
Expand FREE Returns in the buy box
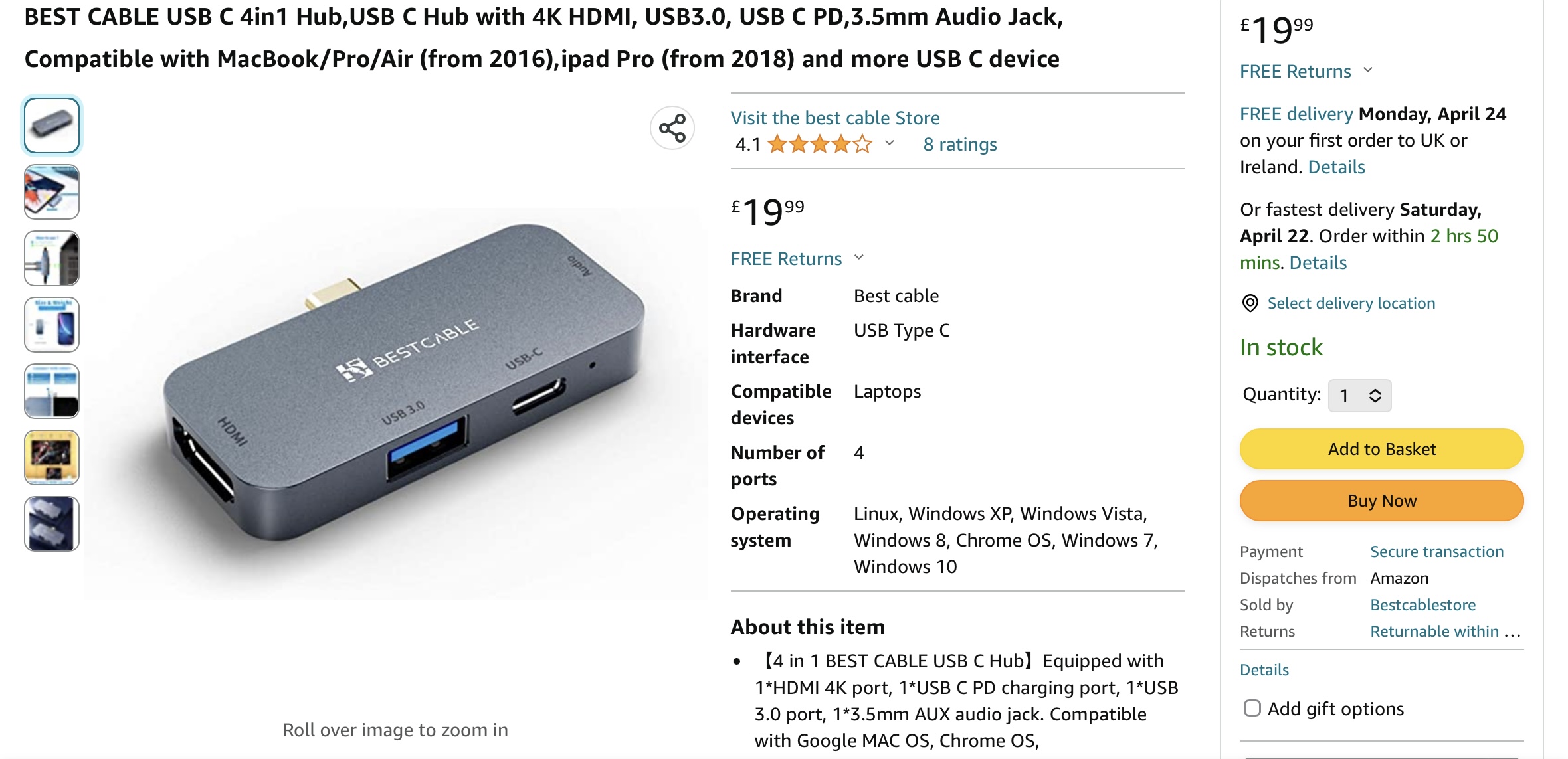(1368, 70)
